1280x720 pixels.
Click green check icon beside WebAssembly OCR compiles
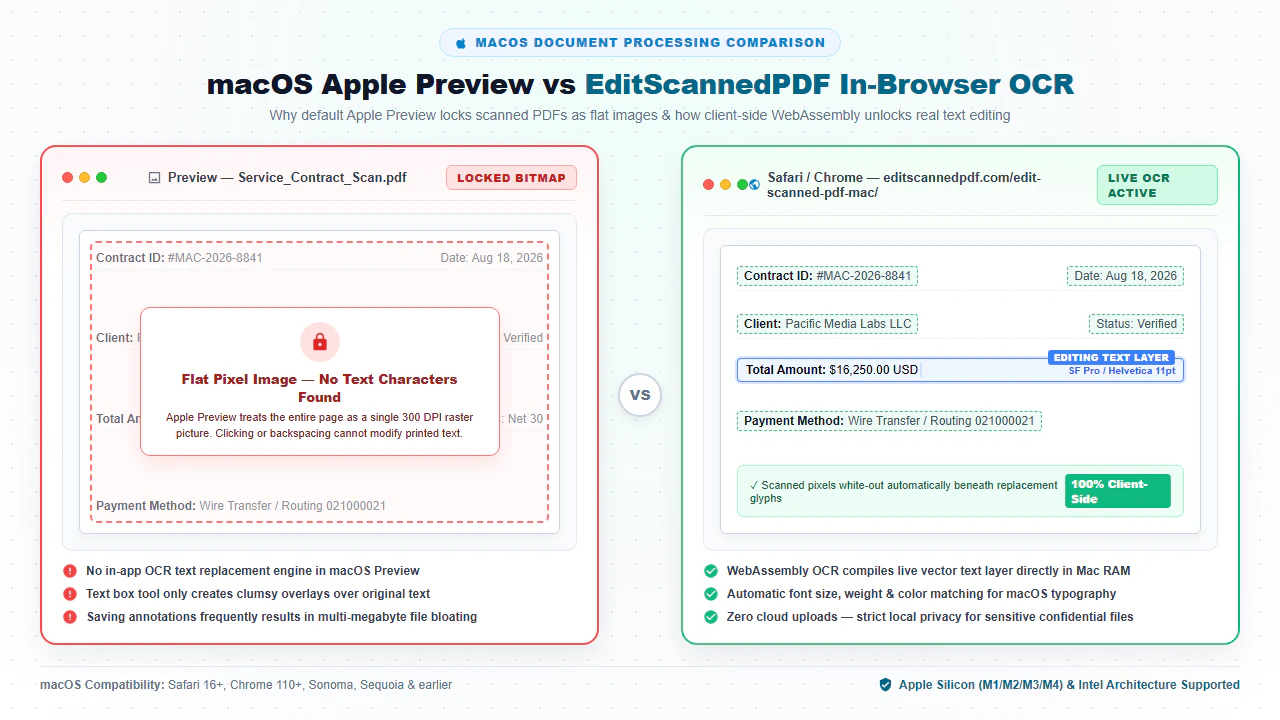[711, 571]
